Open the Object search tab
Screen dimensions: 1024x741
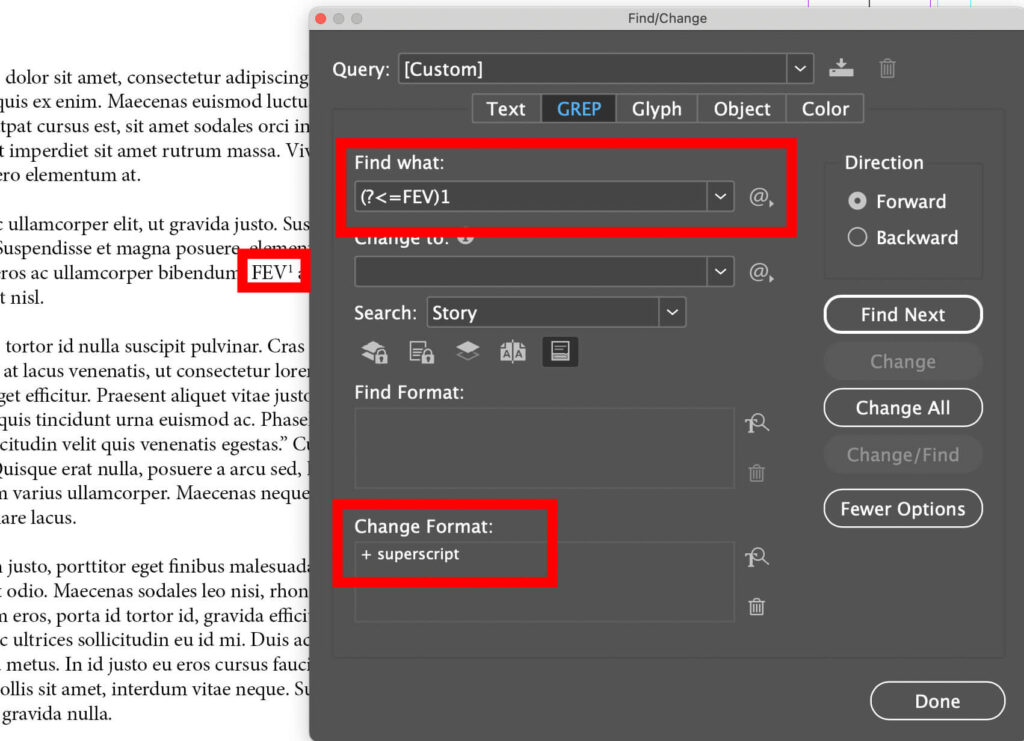click(741, 108)
